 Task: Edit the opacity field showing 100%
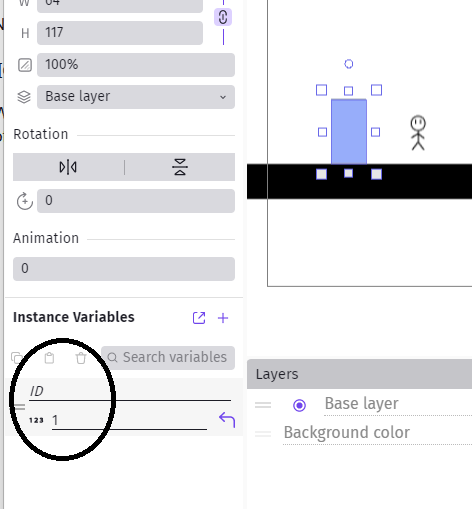click(x=136, y=65)
